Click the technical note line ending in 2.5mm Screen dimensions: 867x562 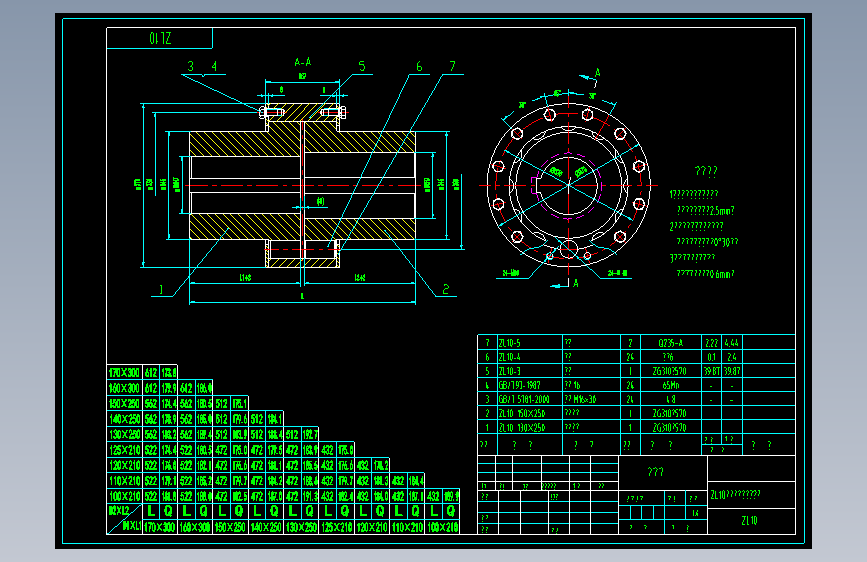click(x=706, y=211)
